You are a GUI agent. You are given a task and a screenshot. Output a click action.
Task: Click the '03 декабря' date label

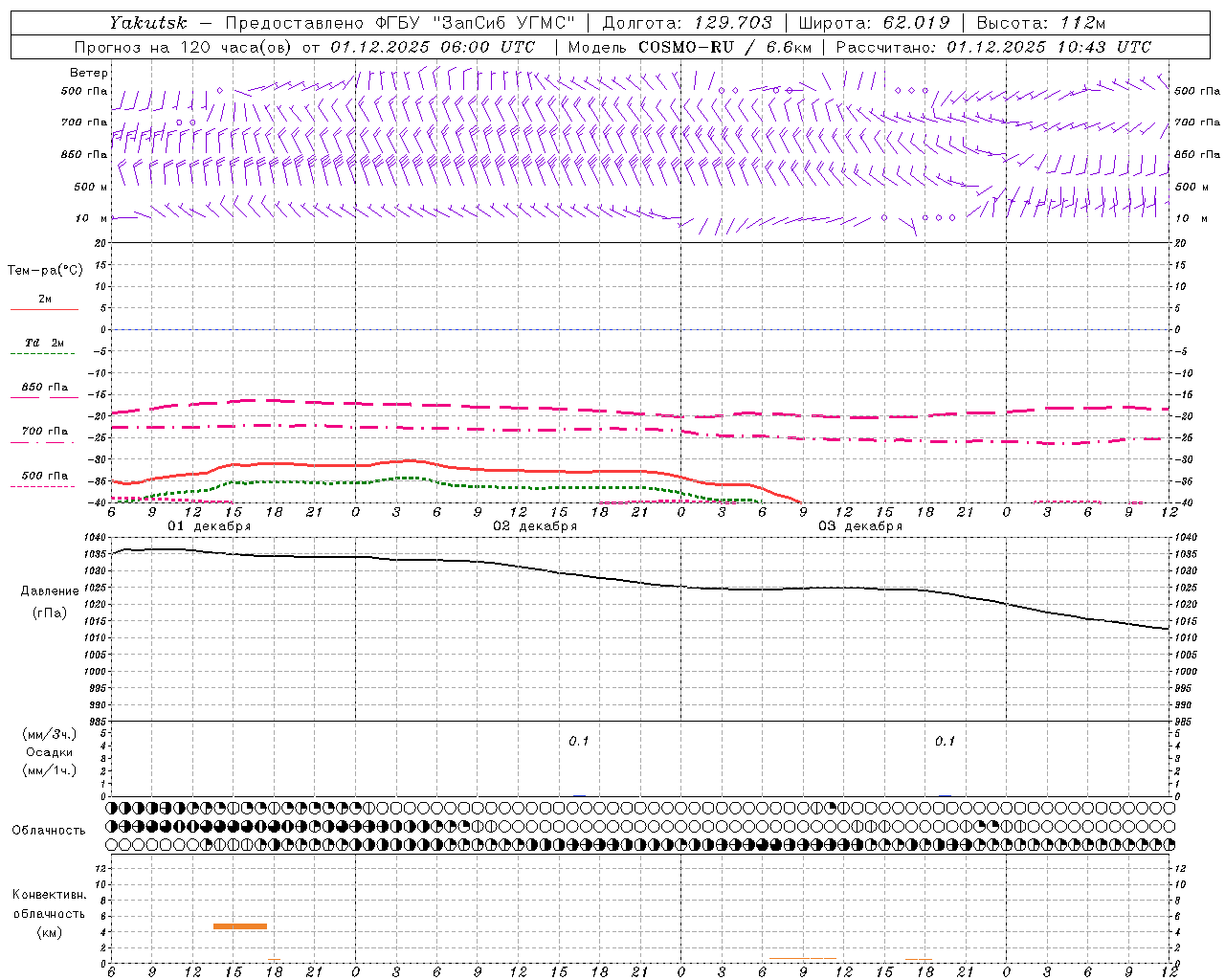pos(860,526)
